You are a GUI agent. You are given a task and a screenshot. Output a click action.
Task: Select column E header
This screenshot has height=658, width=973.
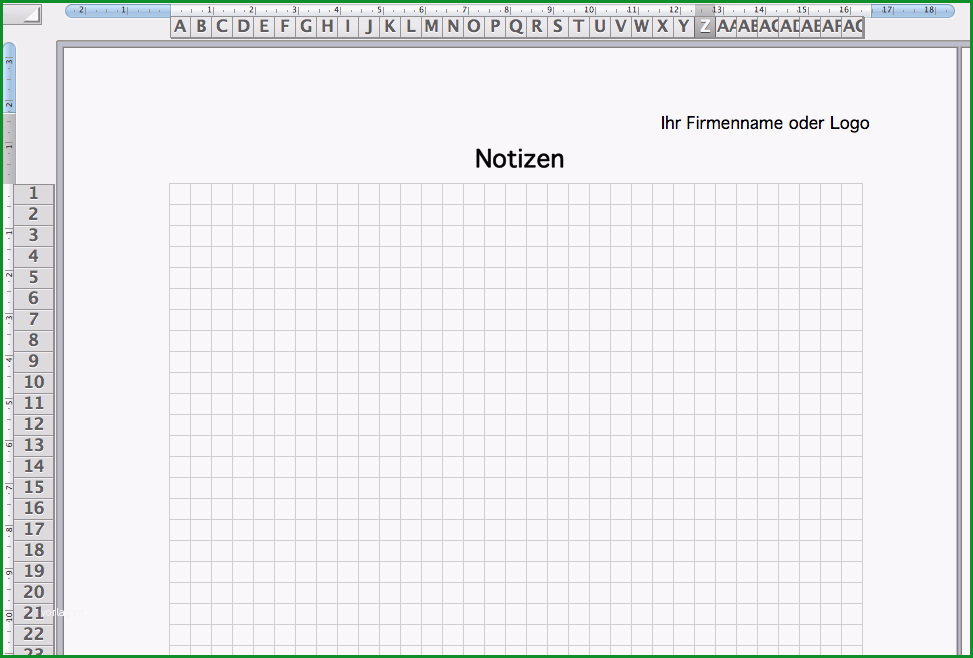pyautogui.click(x=264, y=27)
